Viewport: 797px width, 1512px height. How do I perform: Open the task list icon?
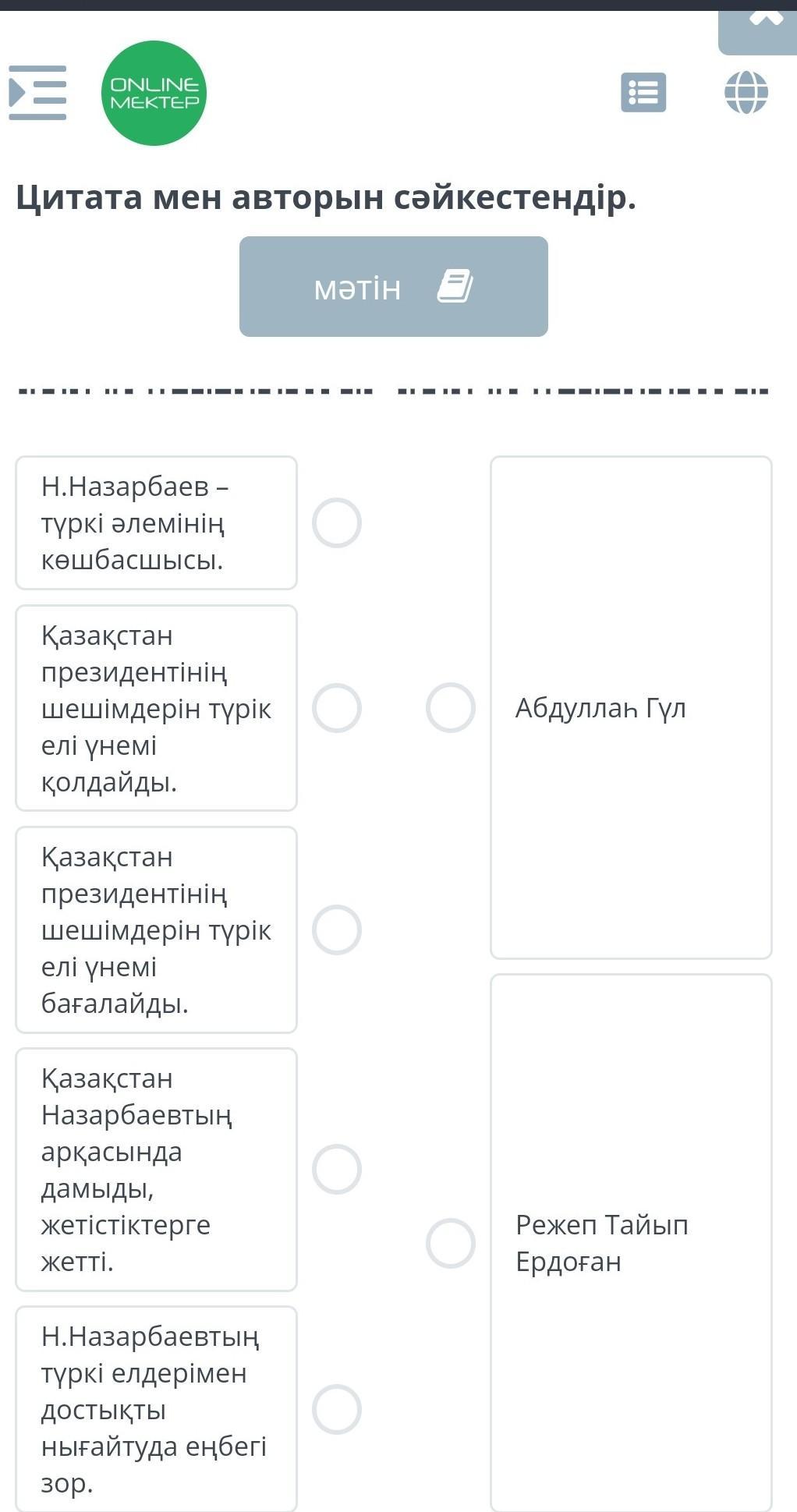[643, 92]
